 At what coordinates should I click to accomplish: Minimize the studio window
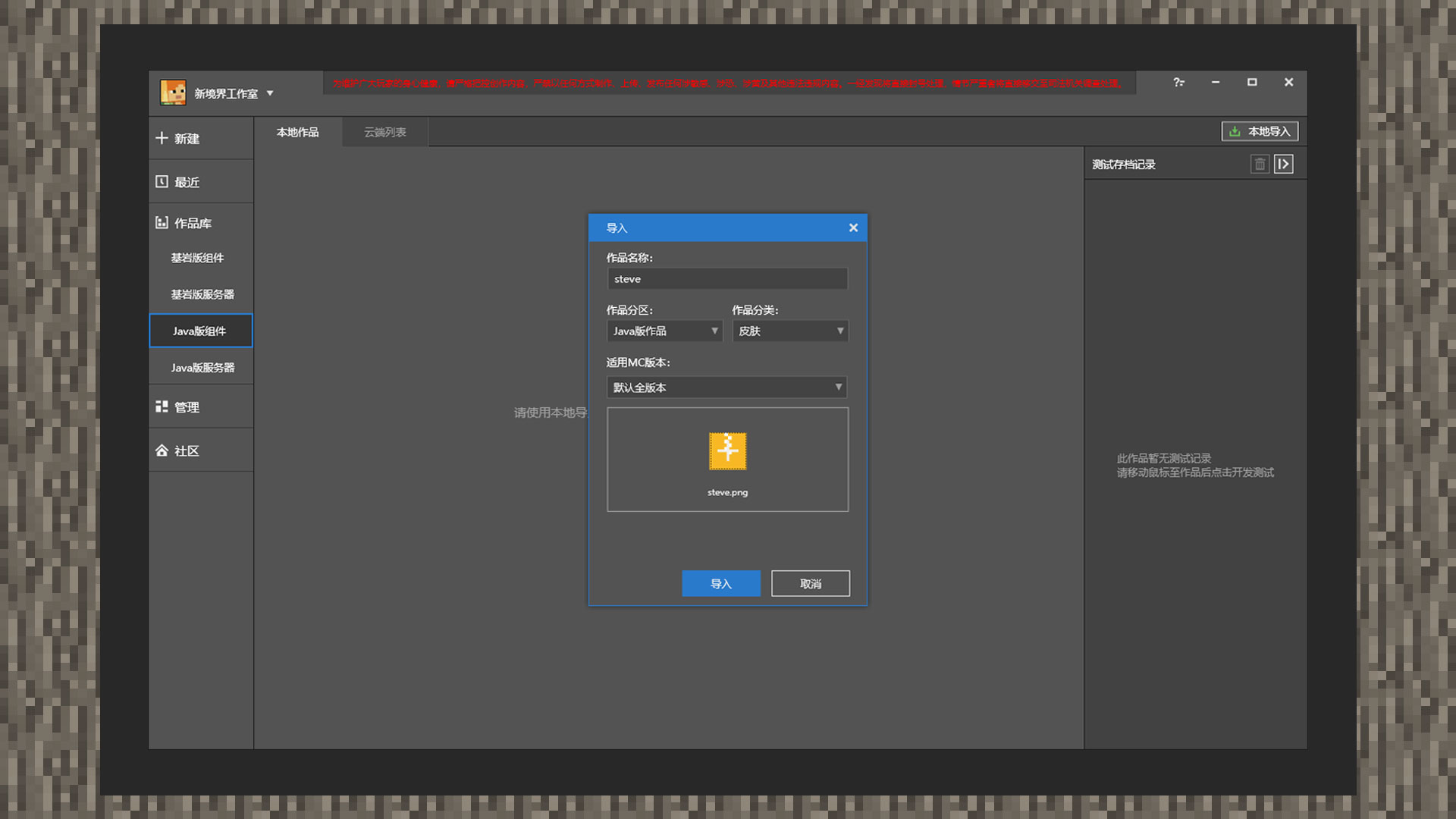(x=1216, y=82)
